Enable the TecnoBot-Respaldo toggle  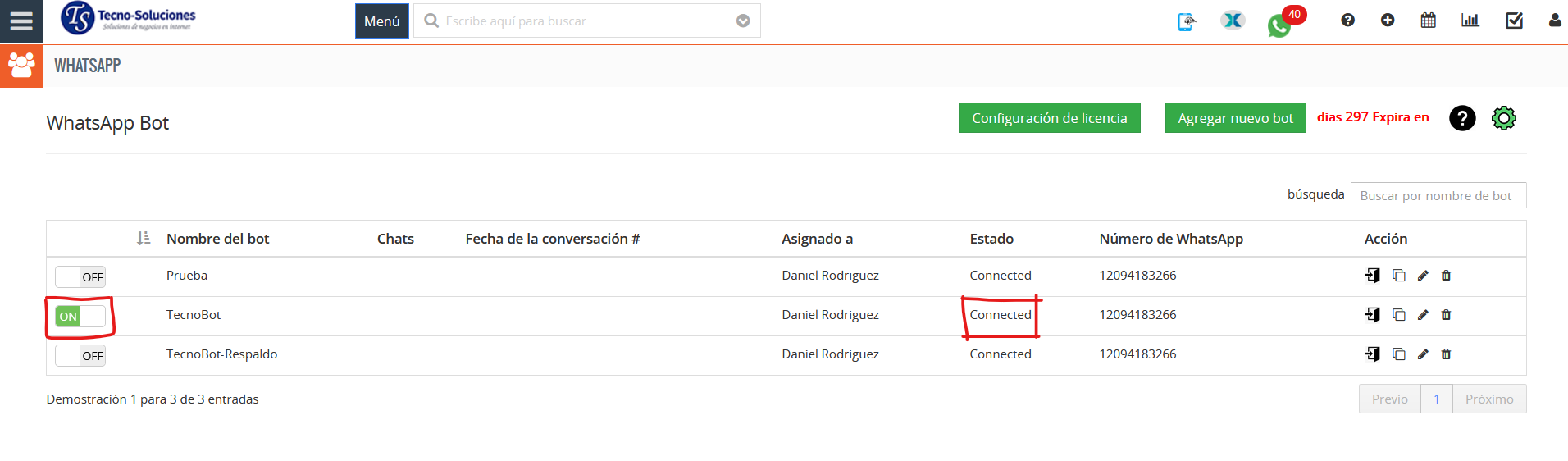(80, 356)
